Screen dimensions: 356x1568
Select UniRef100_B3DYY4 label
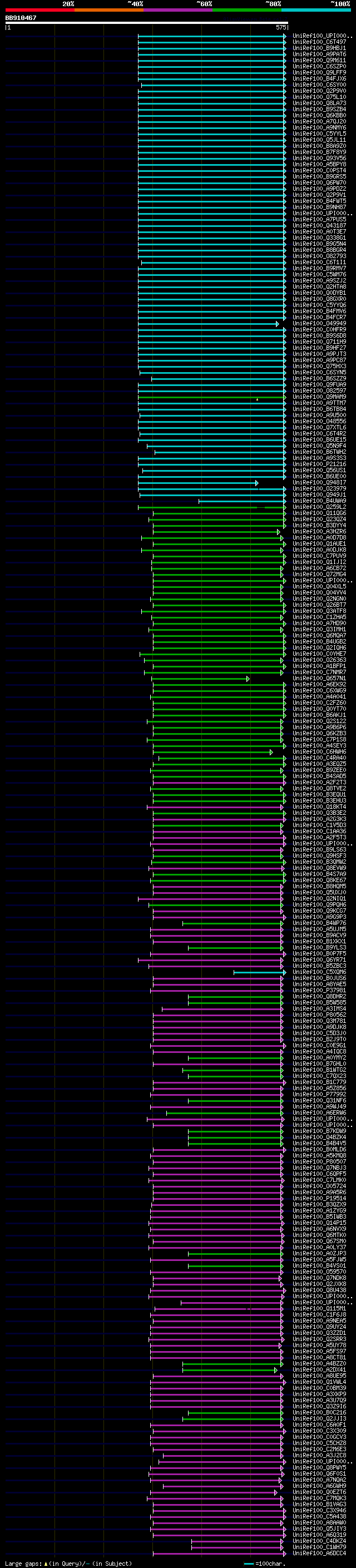click(x=319, y=525)
